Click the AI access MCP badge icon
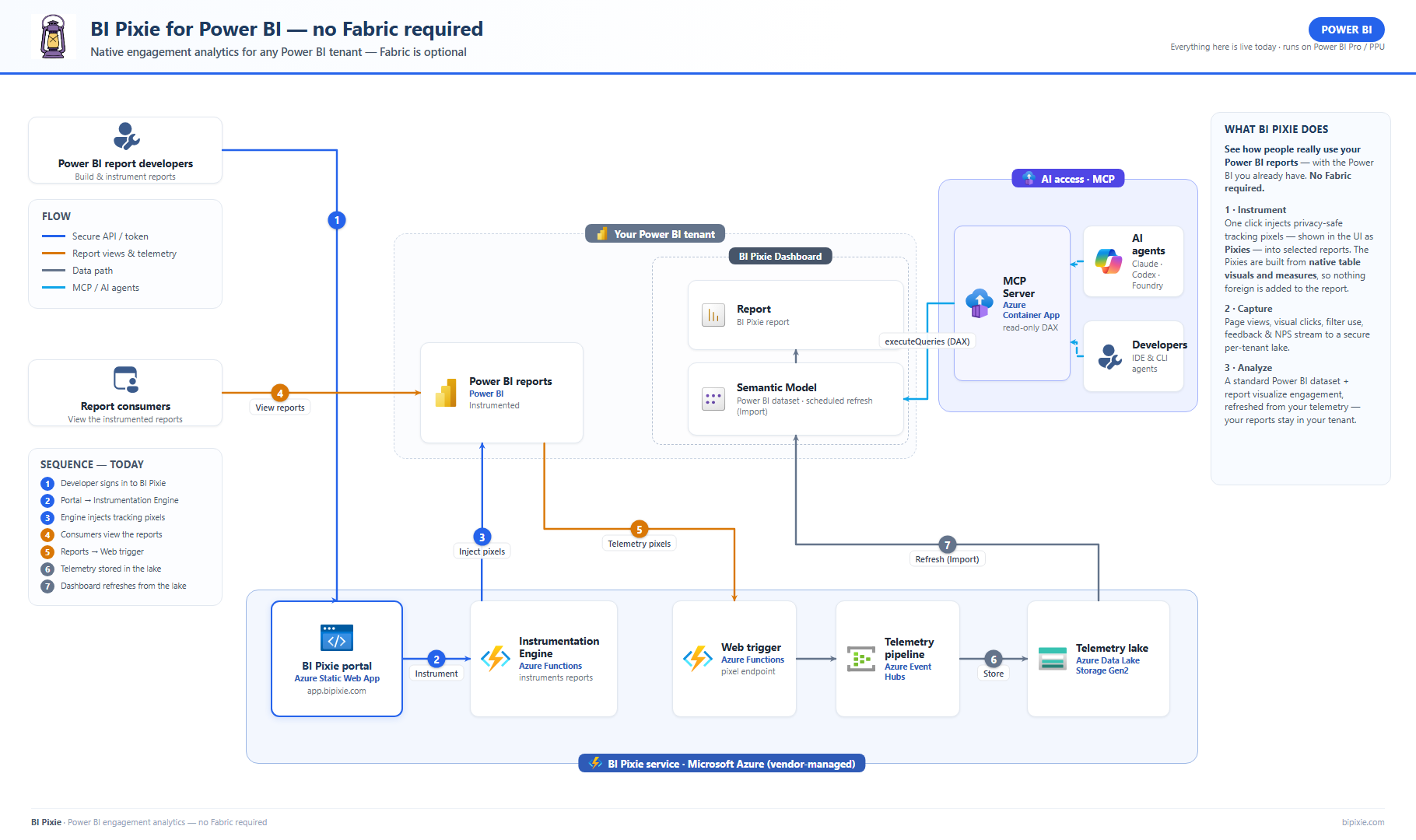The width and height of the screenshot is (1416, 840). pyautogui.click(x=1029, y=178)
